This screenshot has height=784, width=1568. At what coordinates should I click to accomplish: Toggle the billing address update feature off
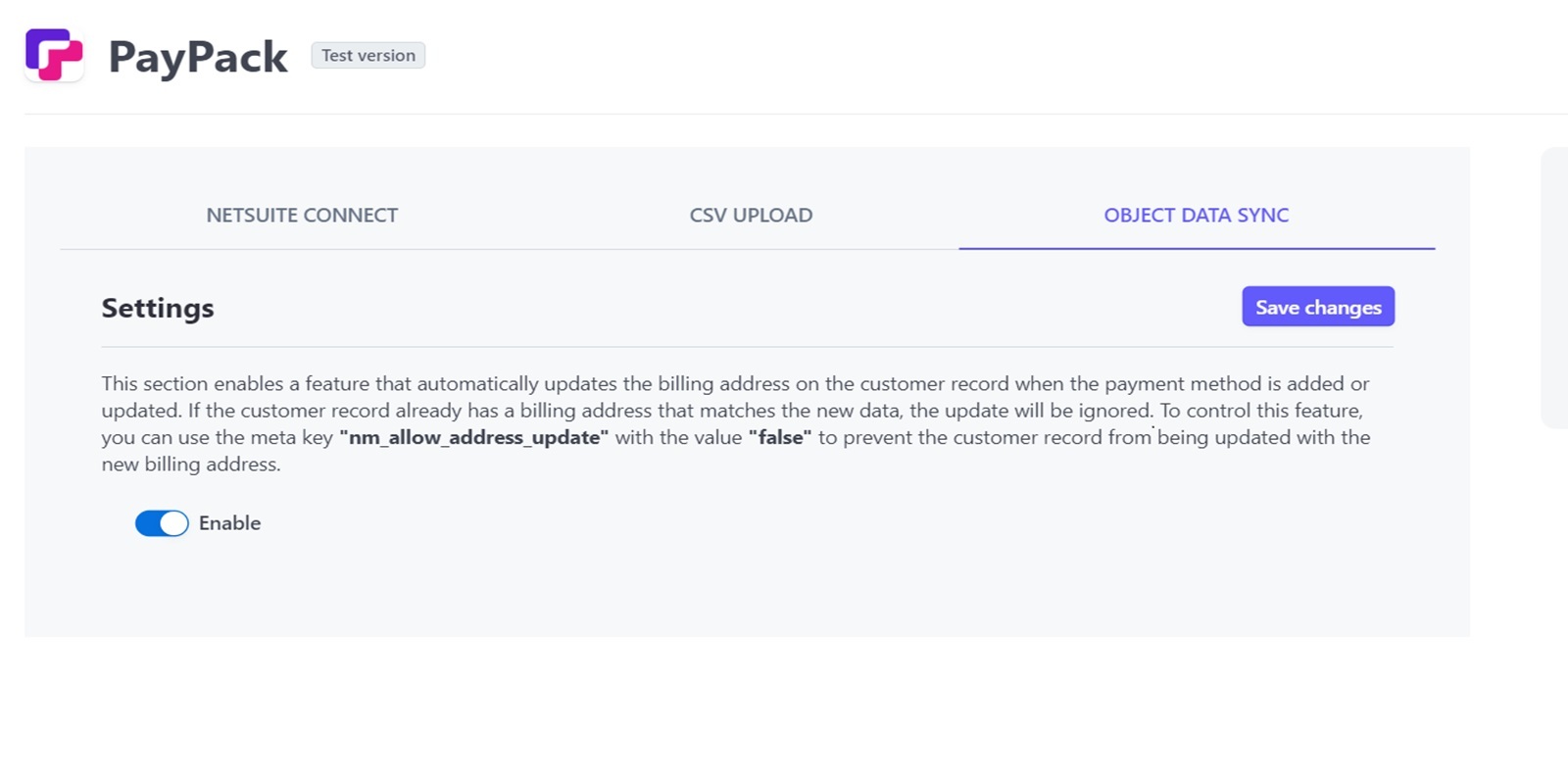coord(162,523)
